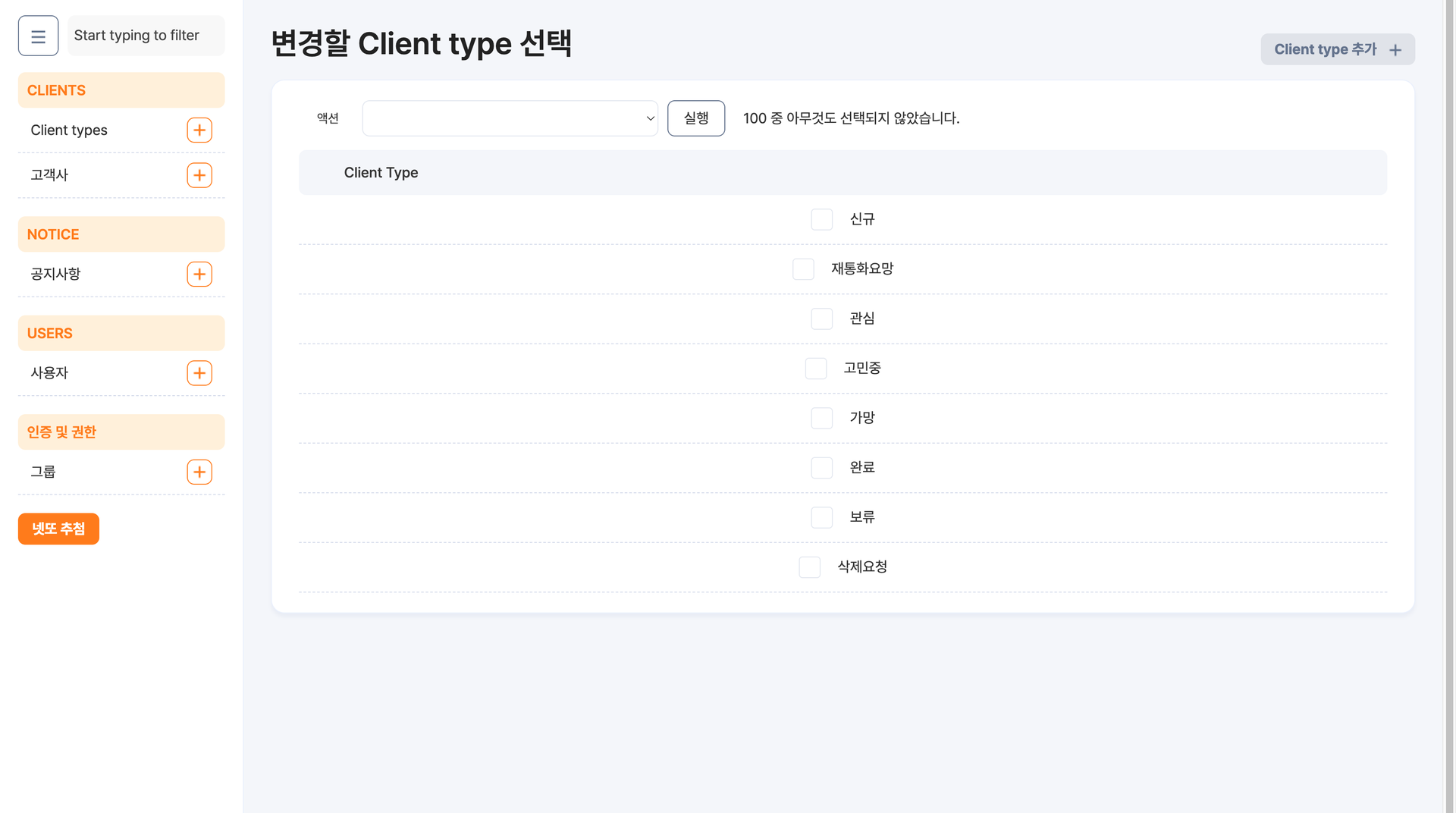Image resolution: width=1456 pixels, height=813 pixels.
Task: Open the 완료 client type
Action: [862, 468]
